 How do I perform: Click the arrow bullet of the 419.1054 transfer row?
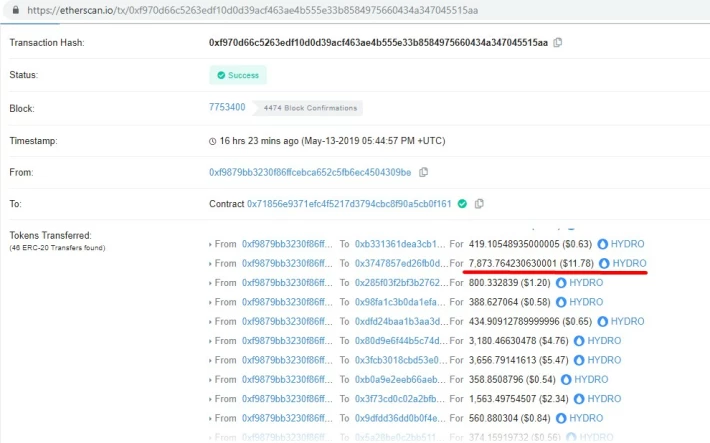coord(210,245)
